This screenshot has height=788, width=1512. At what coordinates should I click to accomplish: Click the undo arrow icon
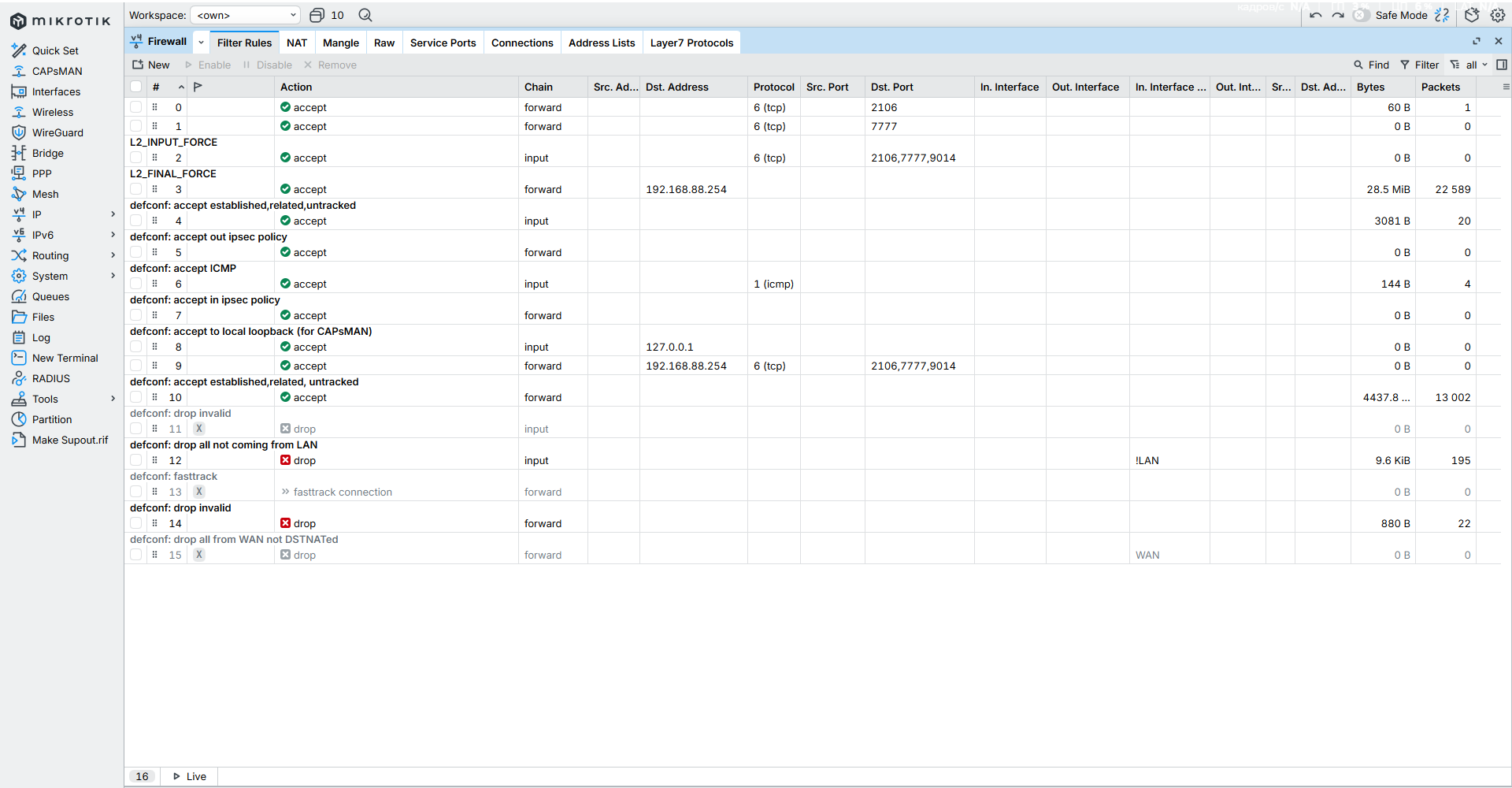1315,15
